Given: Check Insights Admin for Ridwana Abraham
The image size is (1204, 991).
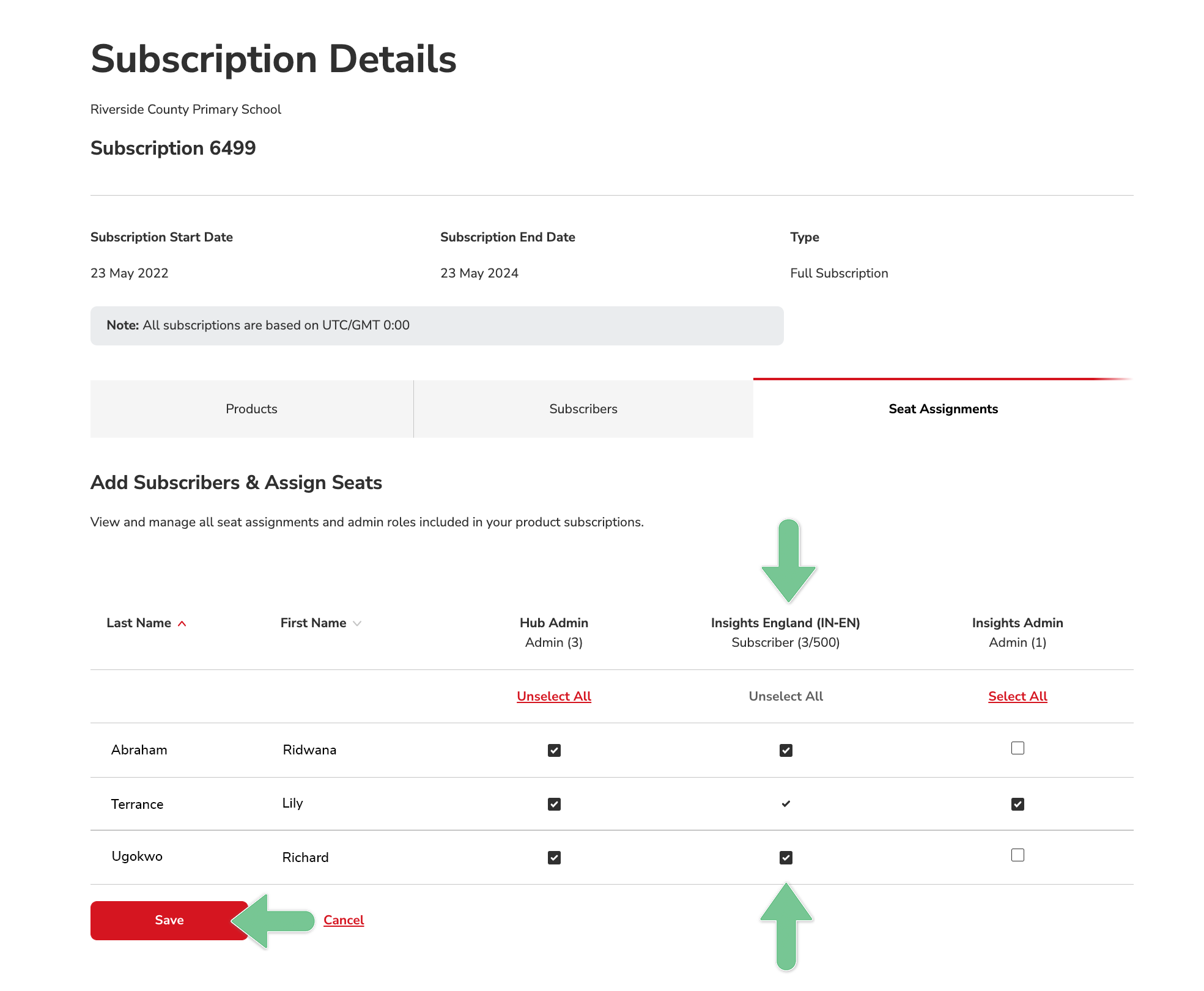Looking at the screenshot, I should 1017,748.
